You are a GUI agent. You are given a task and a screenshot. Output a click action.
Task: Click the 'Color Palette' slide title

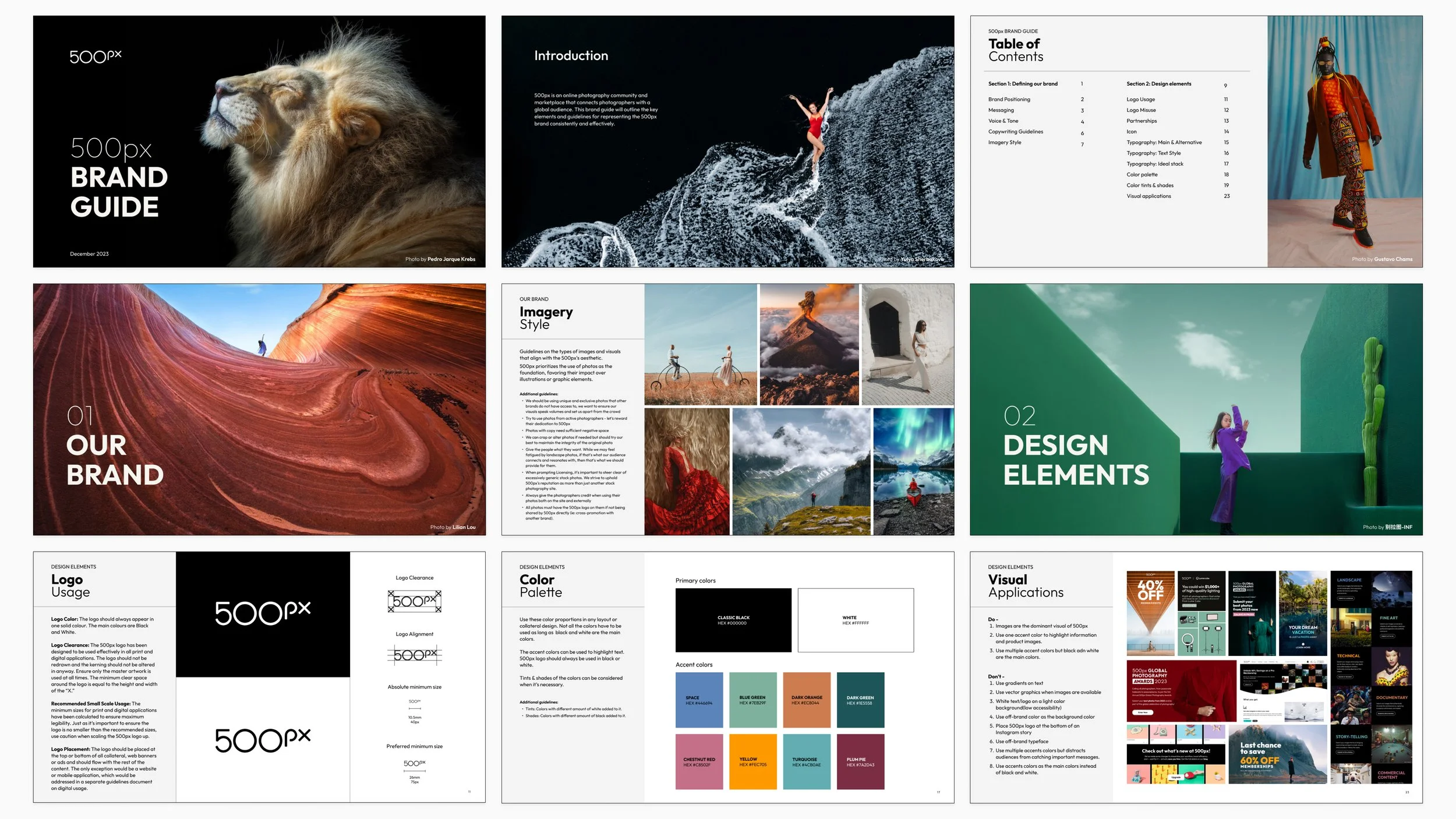click(x=540, y=586)
